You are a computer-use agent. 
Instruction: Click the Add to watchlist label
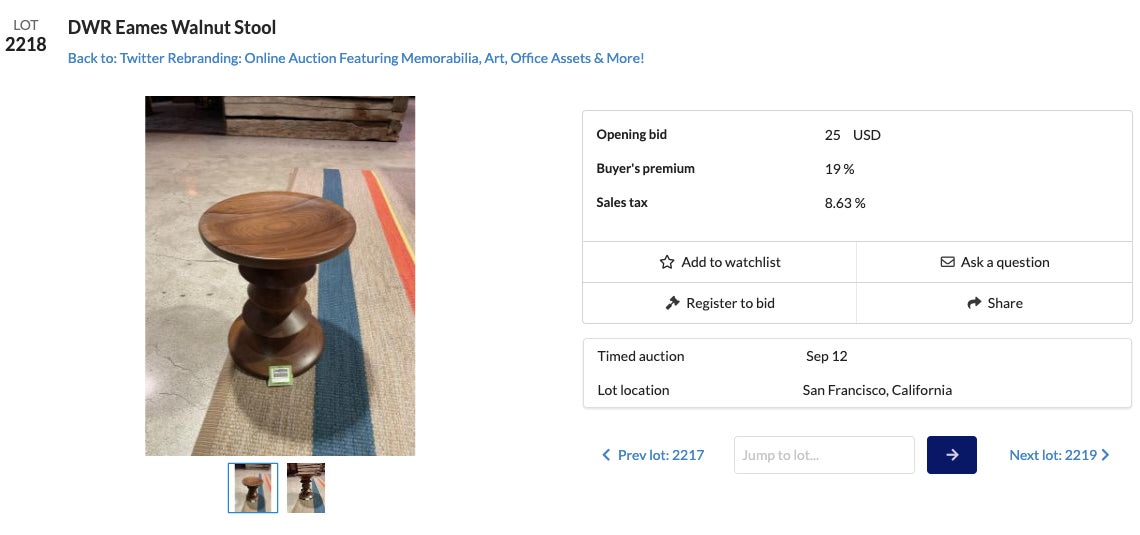(731, 262)
